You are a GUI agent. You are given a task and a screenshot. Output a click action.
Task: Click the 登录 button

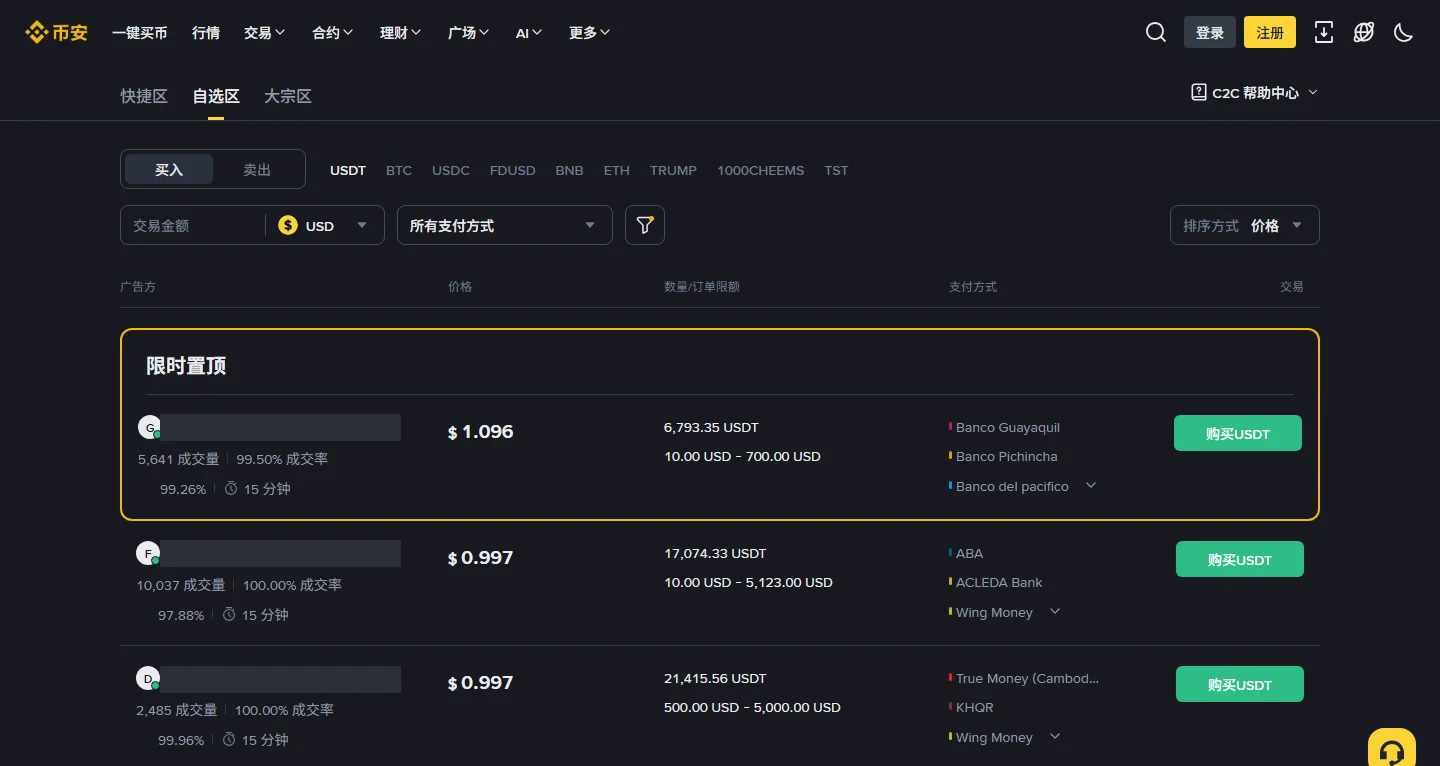1210,32
